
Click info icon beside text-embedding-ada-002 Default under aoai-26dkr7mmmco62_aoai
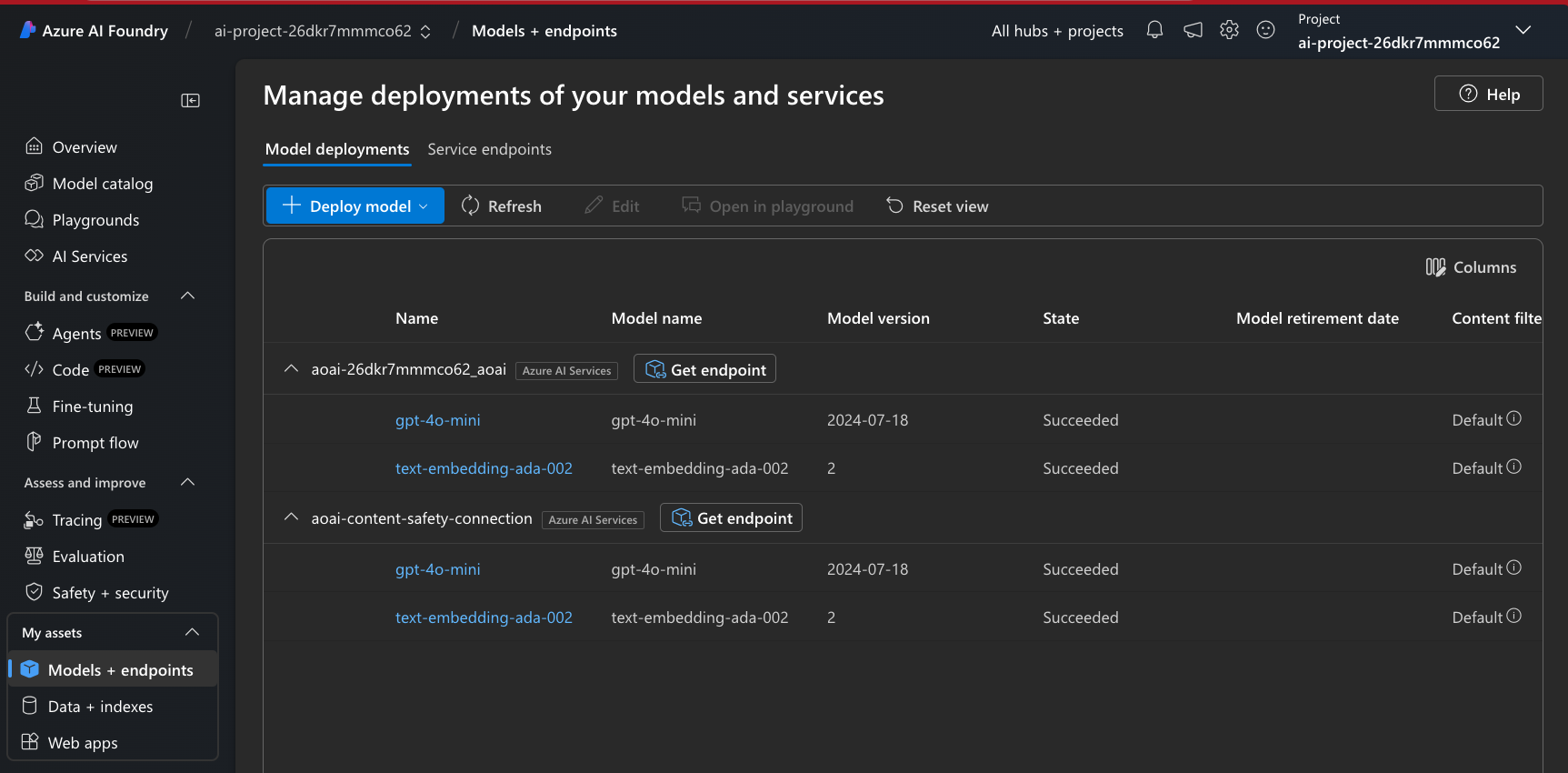point(1513,467)
